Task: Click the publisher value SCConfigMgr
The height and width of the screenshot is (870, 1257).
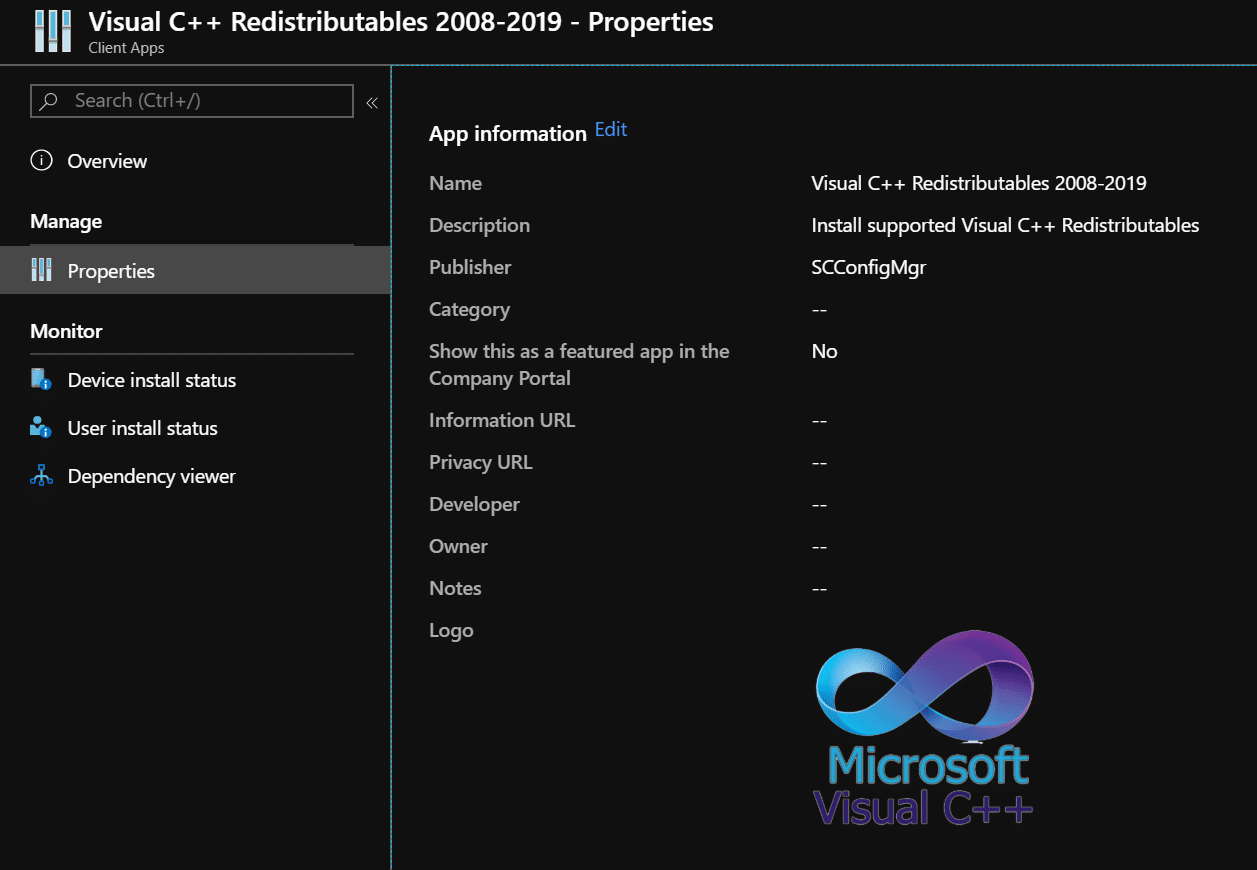Action: pos(869,267)
